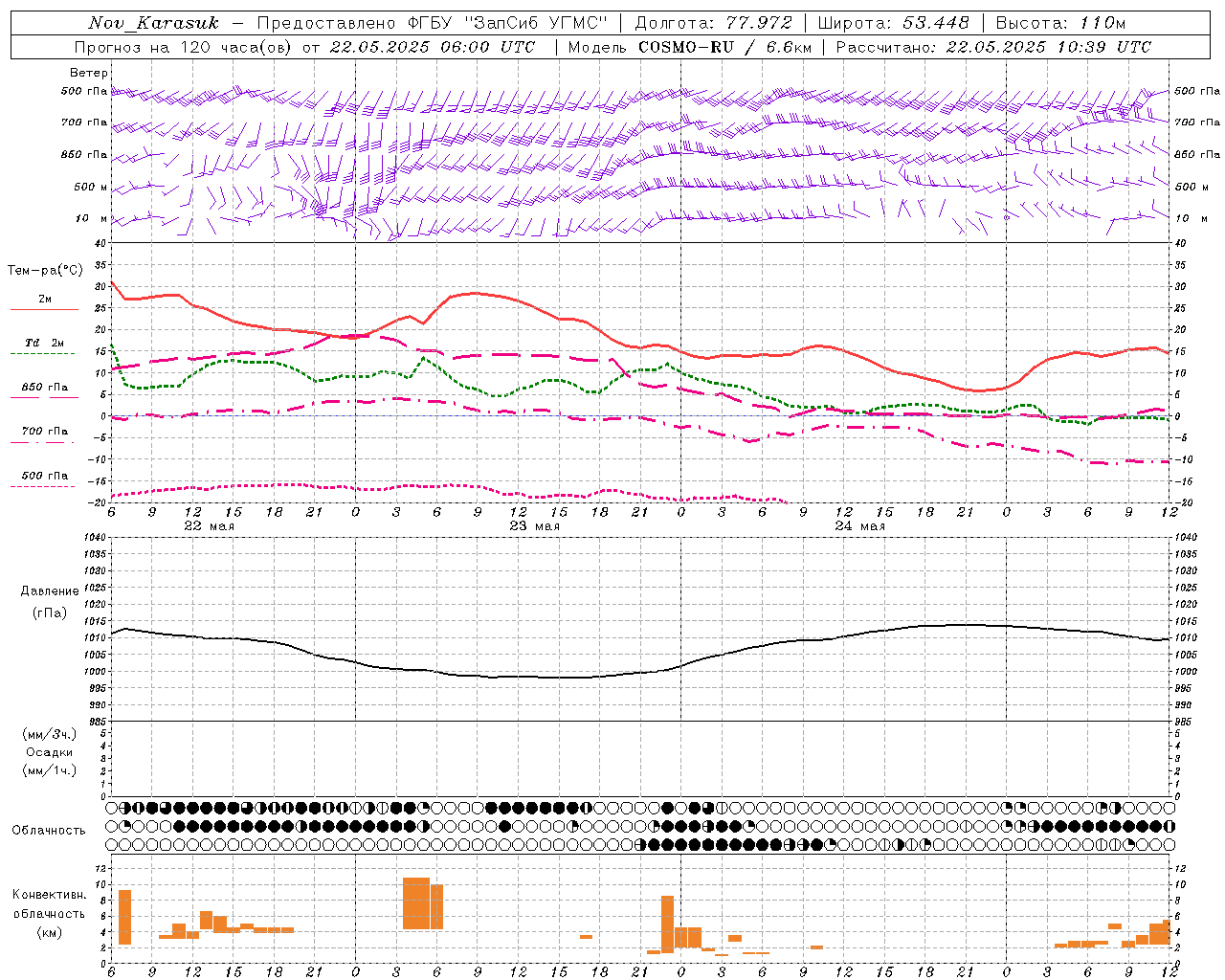Viewport: 1225px width, 980px height.
Task: Click the computed time Рассчитано: 22.05.2025 10:39 UTC
Action: pos(993,47)
